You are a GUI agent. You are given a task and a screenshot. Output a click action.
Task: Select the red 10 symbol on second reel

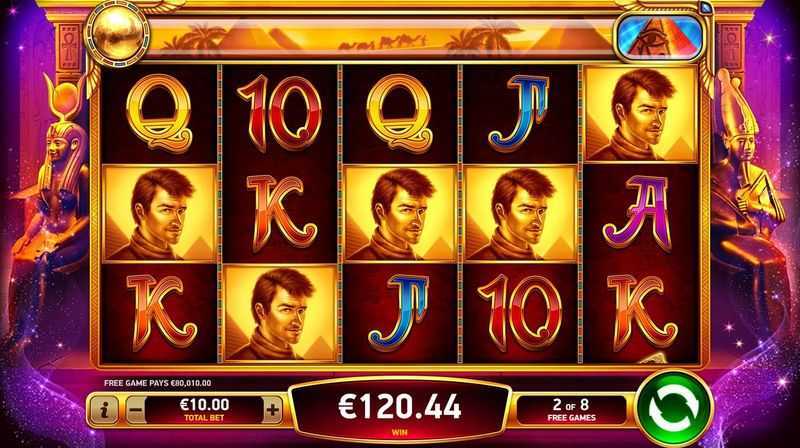pos(280,113)
